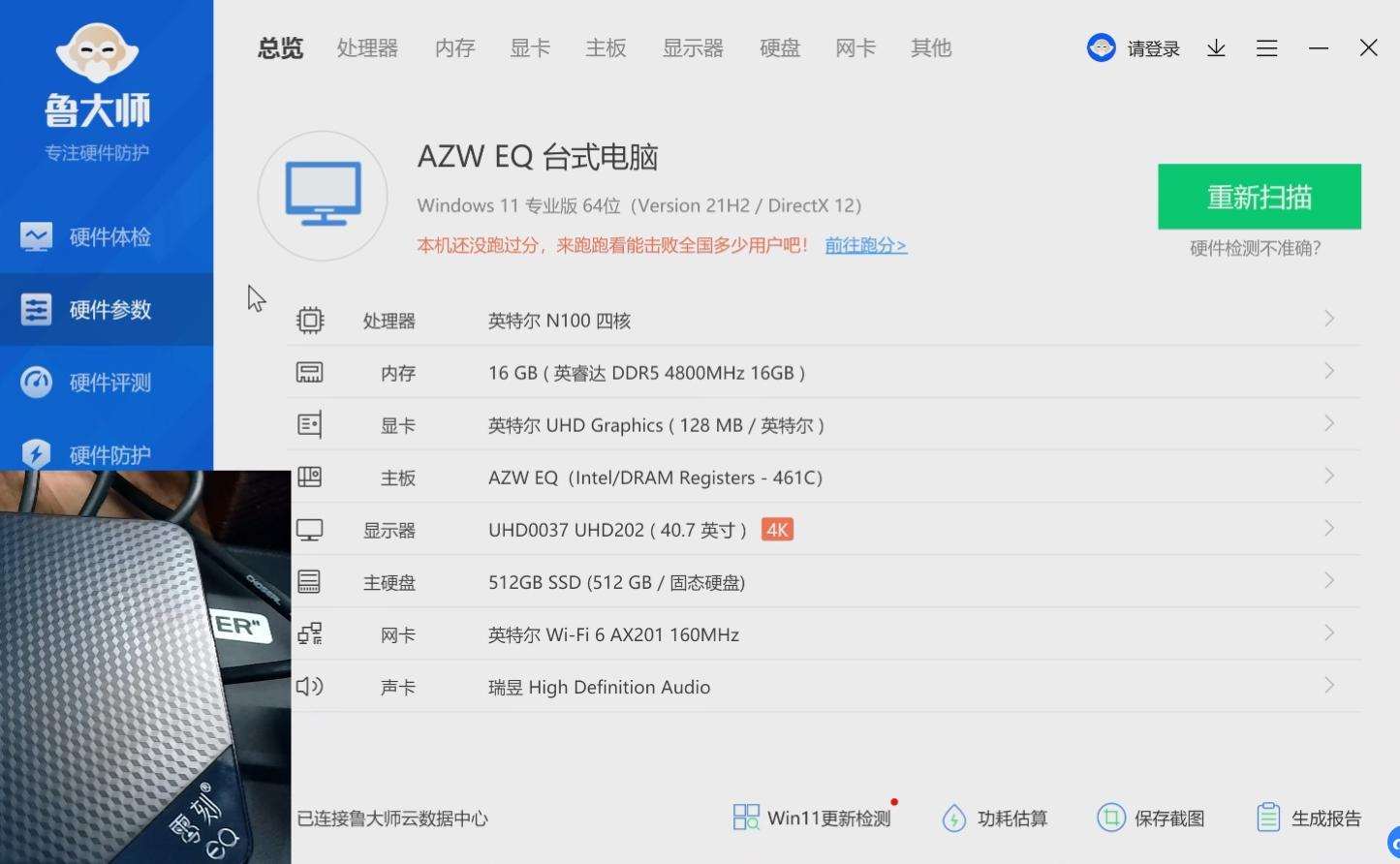The image size is (1400, 864).
Task: Click the graphics card icon
Action: [310, 424]
